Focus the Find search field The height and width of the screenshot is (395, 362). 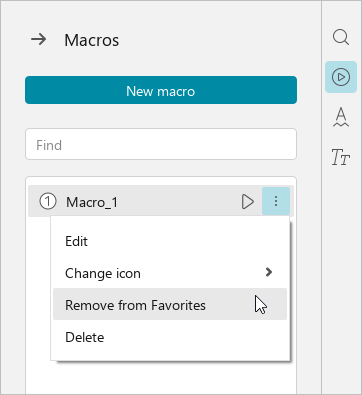point(161,144)
